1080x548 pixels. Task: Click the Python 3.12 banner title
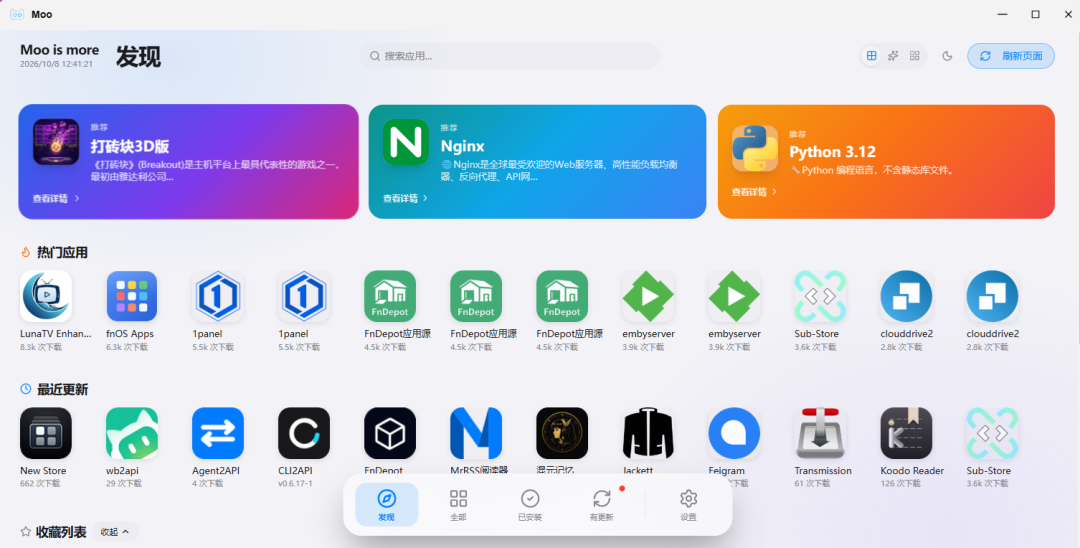tap(832, 152)
